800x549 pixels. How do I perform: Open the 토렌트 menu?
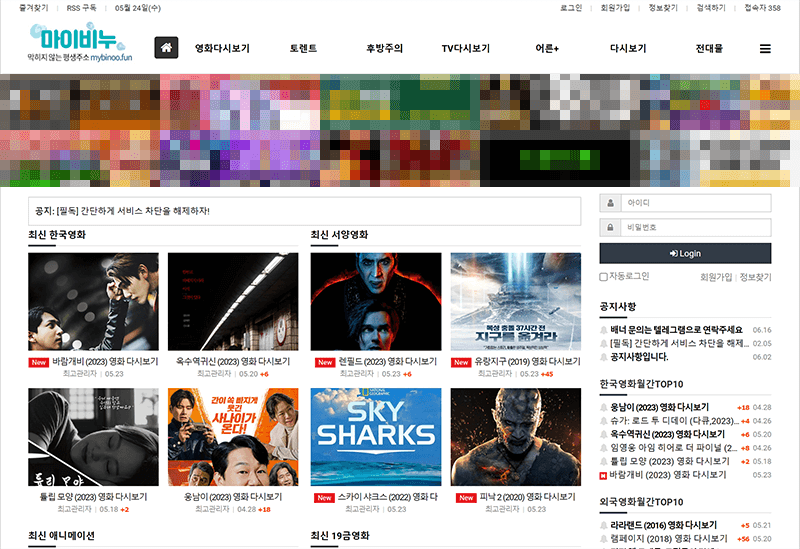[x=304, y=48]
